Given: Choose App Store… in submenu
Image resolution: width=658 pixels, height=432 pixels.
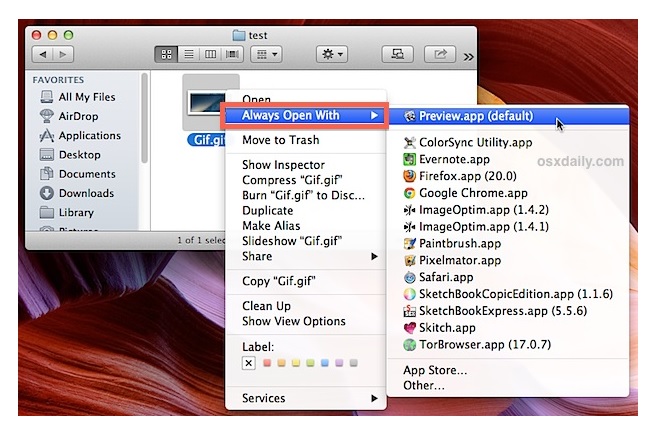Looking at the screenshot, I should point(508,370).
